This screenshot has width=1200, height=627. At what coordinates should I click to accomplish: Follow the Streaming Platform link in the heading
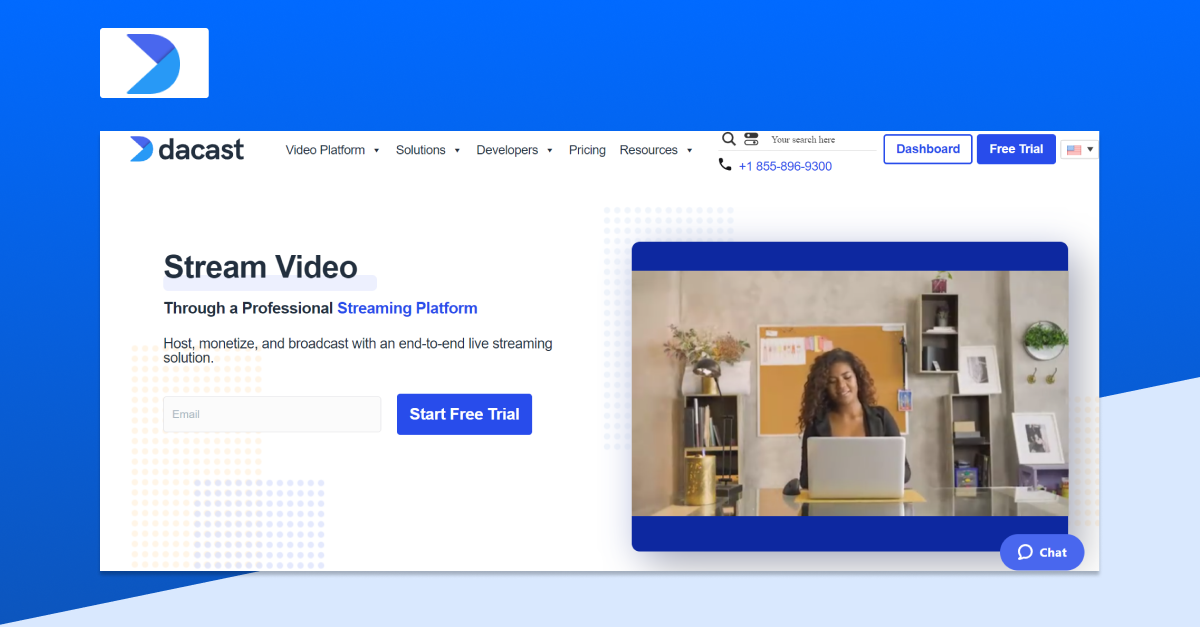click(x=407, y=308)
